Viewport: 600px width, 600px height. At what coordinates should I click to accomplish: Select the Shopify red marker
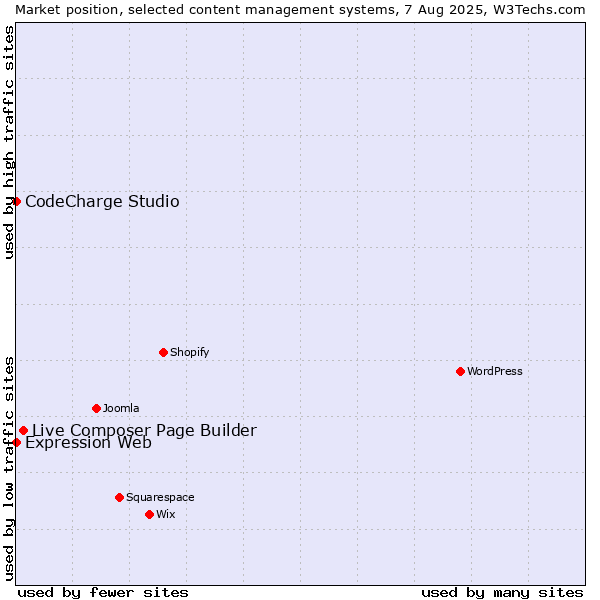pyautogui.click(x=163, y=352)
